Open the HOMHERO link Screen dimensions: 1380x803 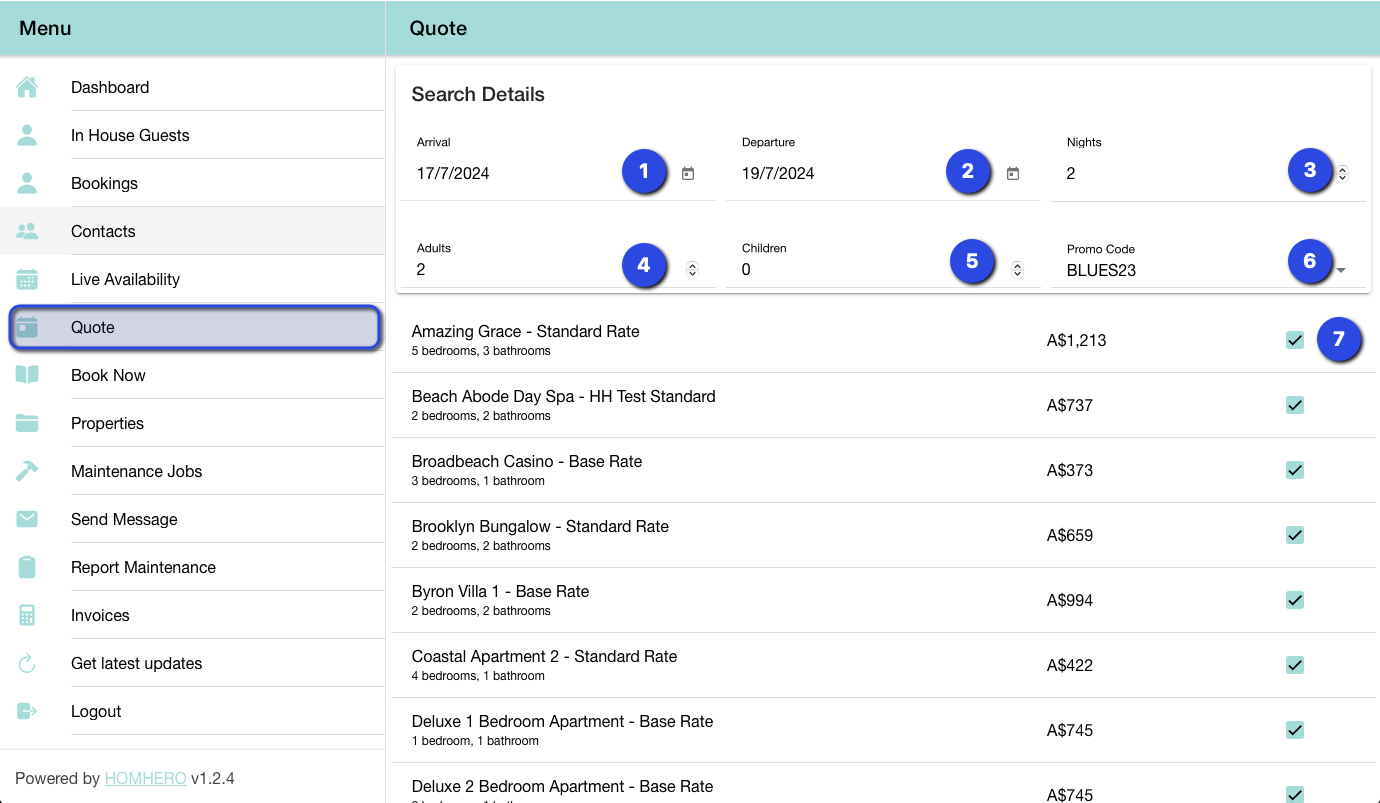point(145,778)
